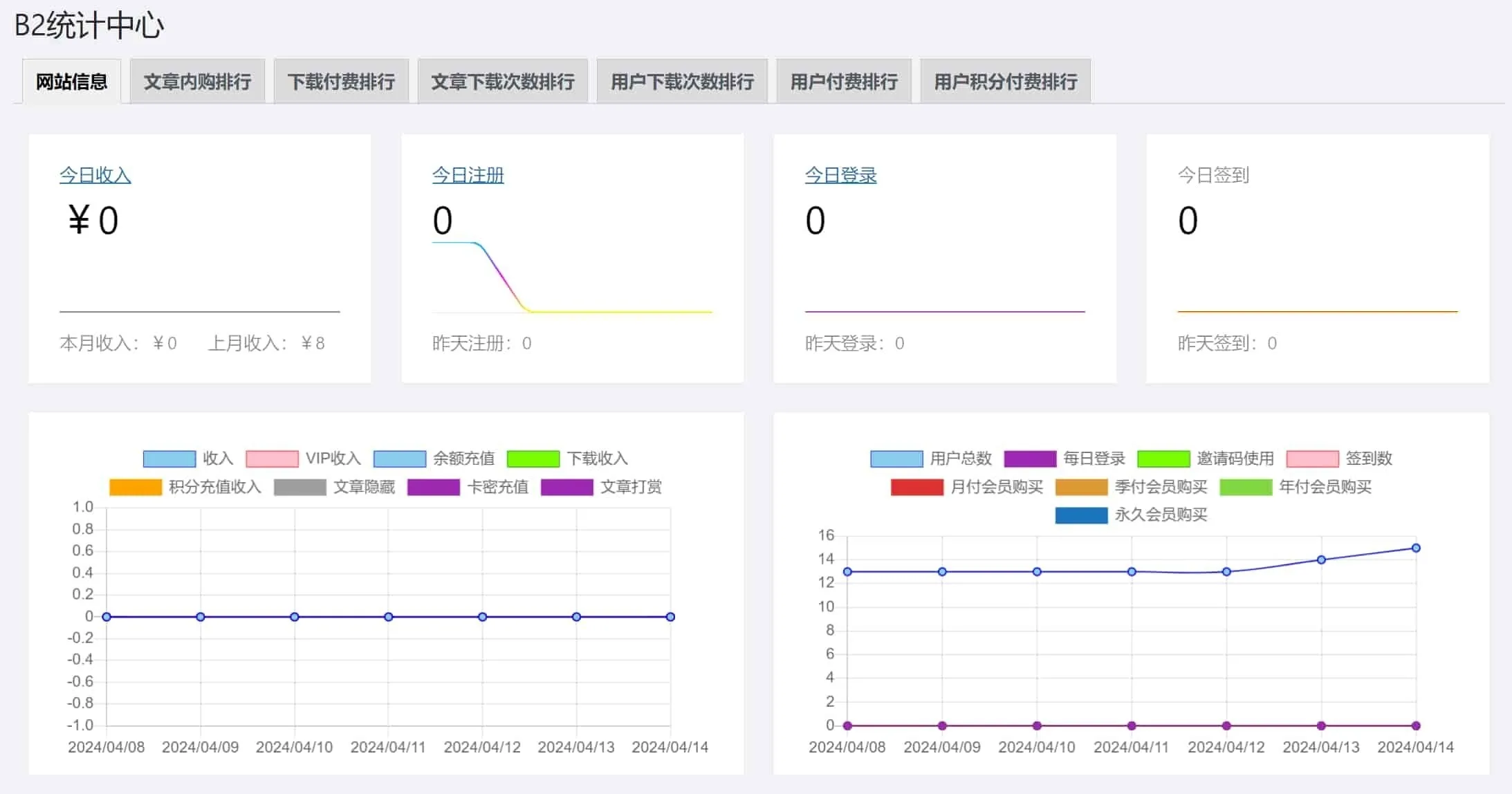Open the 今日注册 link

point(468,175)
